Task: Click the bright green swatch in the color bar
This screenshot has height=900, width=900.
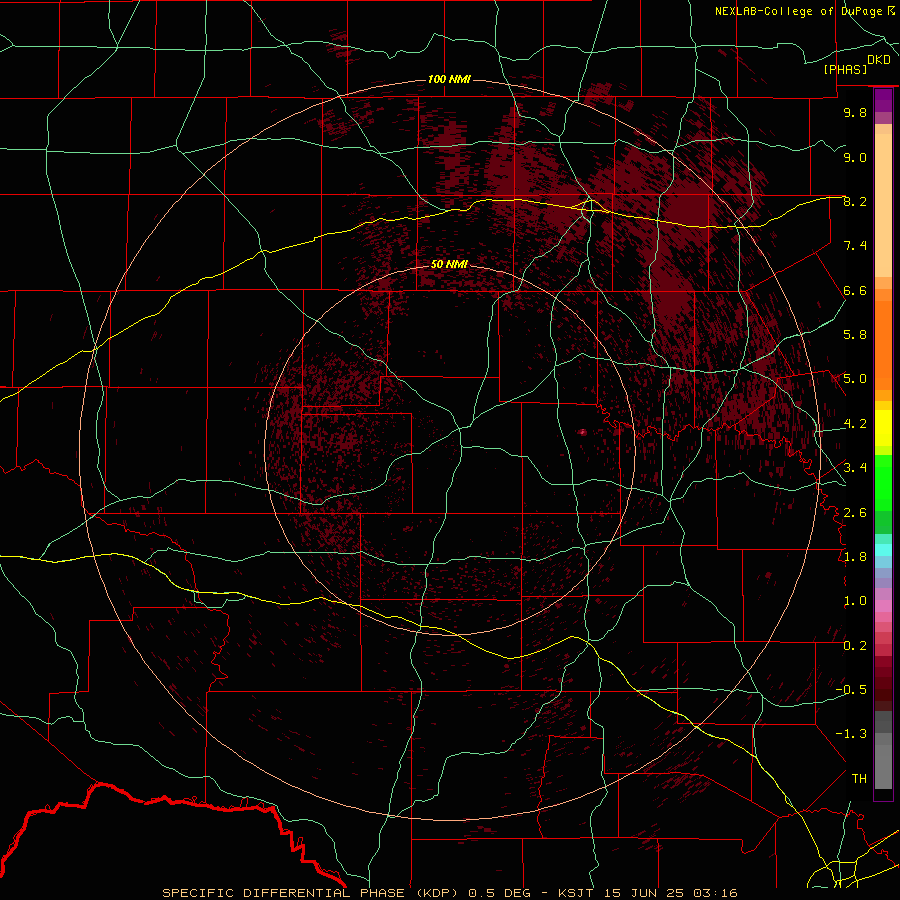Action: pyautogui.click(x=883, y=482)
